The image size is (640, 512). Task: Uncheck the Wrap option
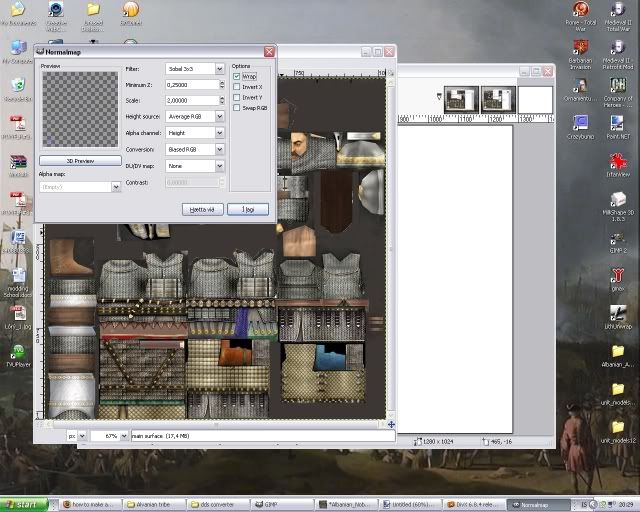[x=236, y=76]
